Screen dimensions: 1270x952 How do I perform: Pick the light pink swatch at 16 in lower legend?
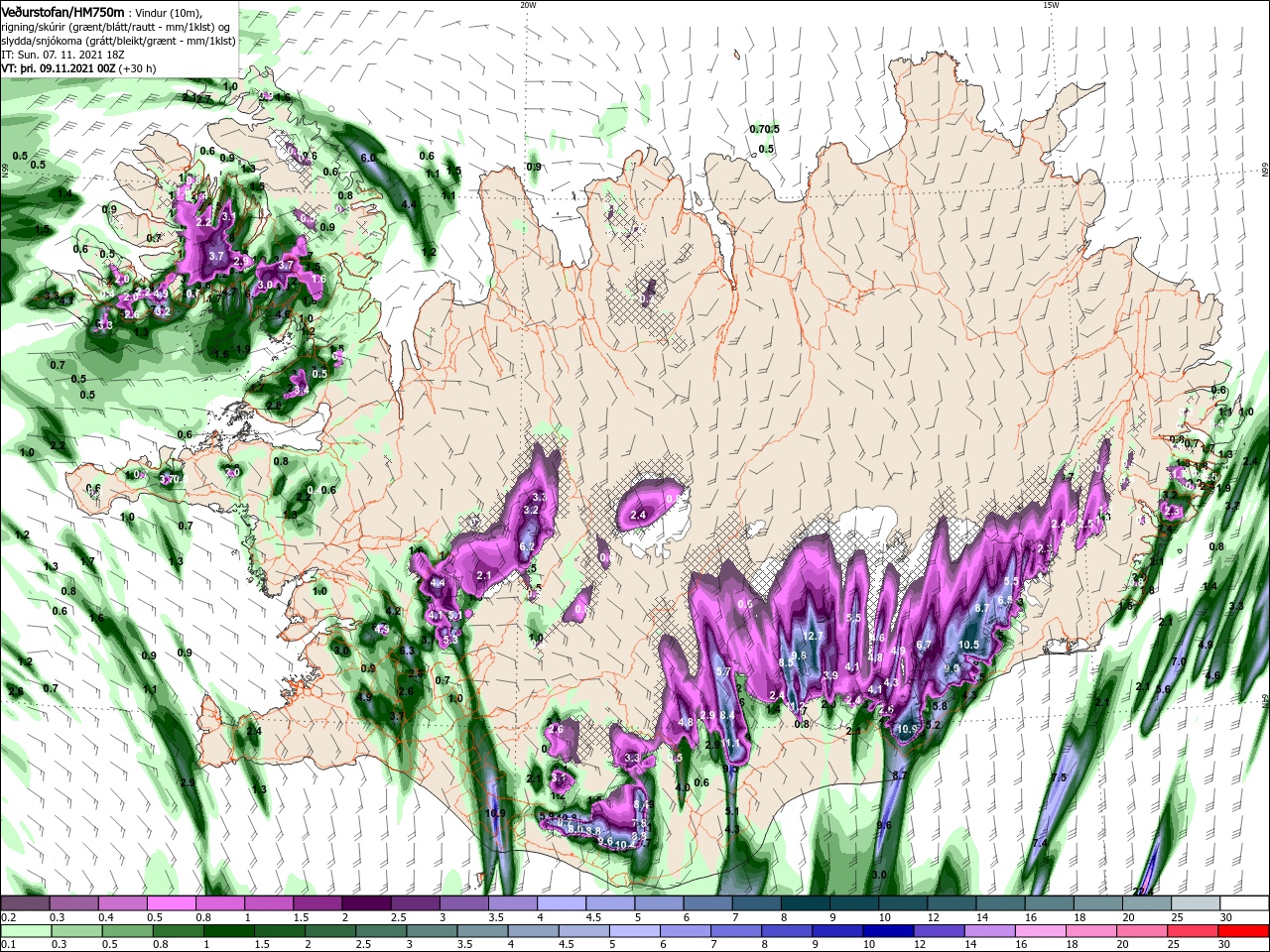coord(1041,931)
